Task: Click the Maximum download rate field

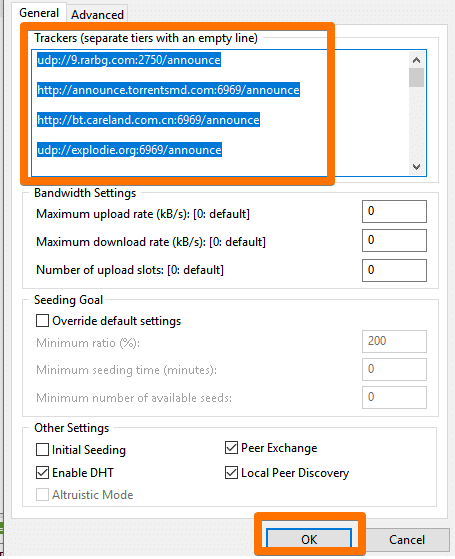Action: [394, 240]
